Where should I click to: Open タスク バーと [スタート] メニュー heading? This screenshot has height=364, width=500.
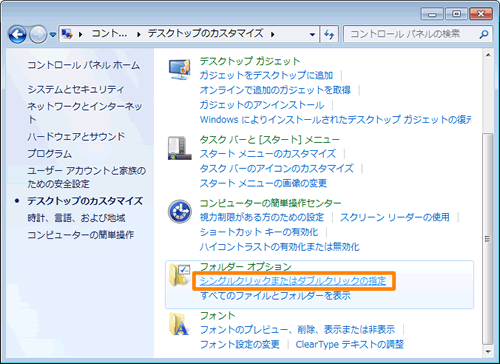pyautogui.click(x=269, y=139)
